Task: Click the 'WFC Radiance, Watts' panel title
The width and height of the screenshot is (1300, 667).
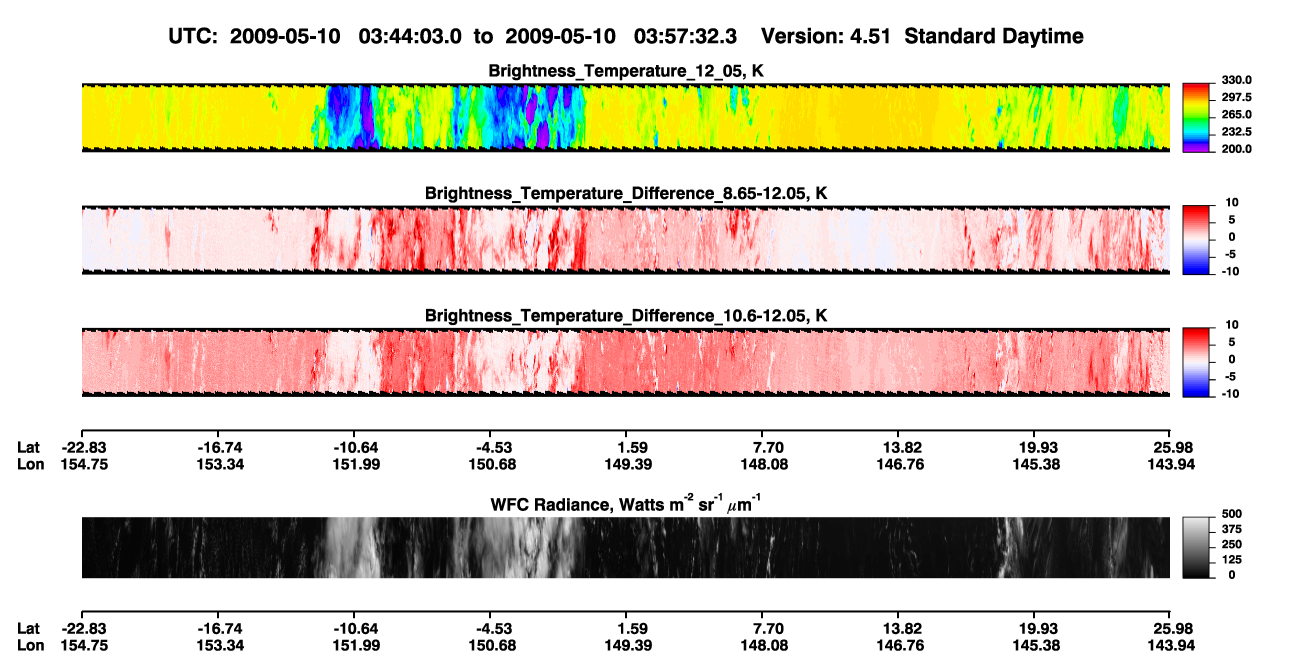Action: (626, 504)
